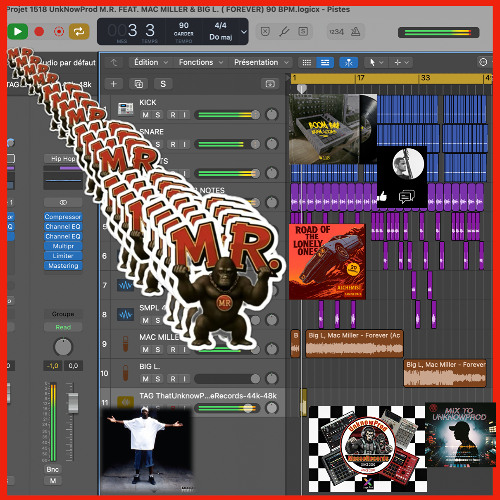Image resolution: width=500 pixels, height=500 pixels.
Task: Click the TAG track pan knob
Action: coord(272,408)
